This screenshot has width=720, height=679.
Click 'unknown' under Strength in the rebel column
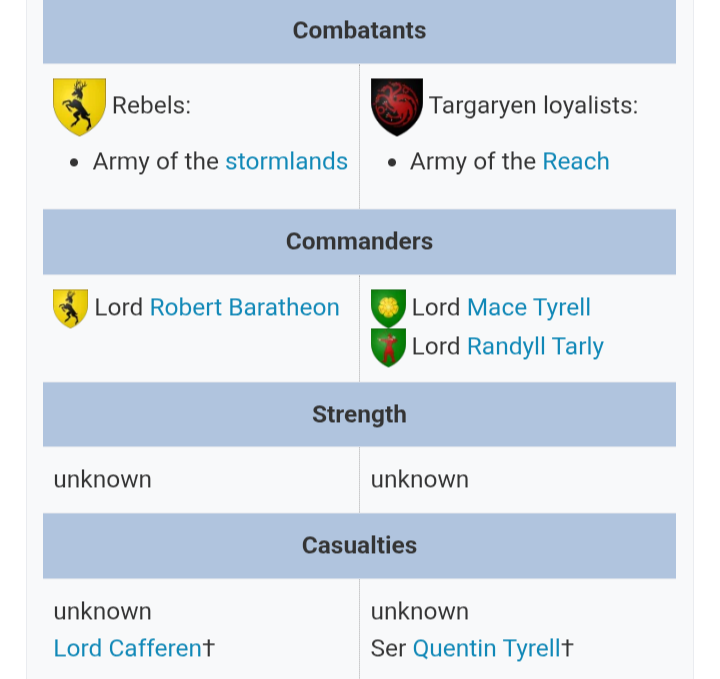pos(102,480)
